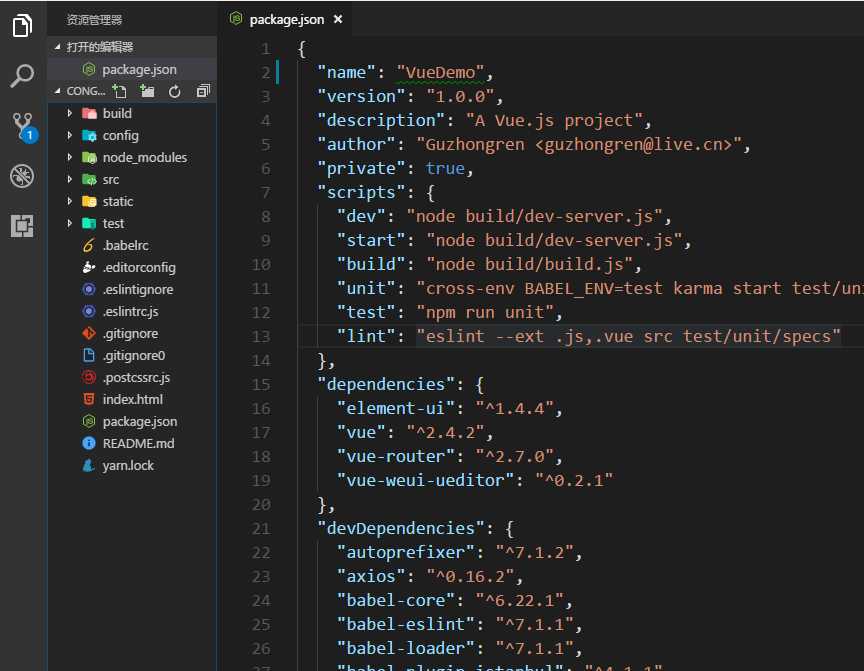Collapse the open editors section

pyautogui.click(x=57, y=47)
